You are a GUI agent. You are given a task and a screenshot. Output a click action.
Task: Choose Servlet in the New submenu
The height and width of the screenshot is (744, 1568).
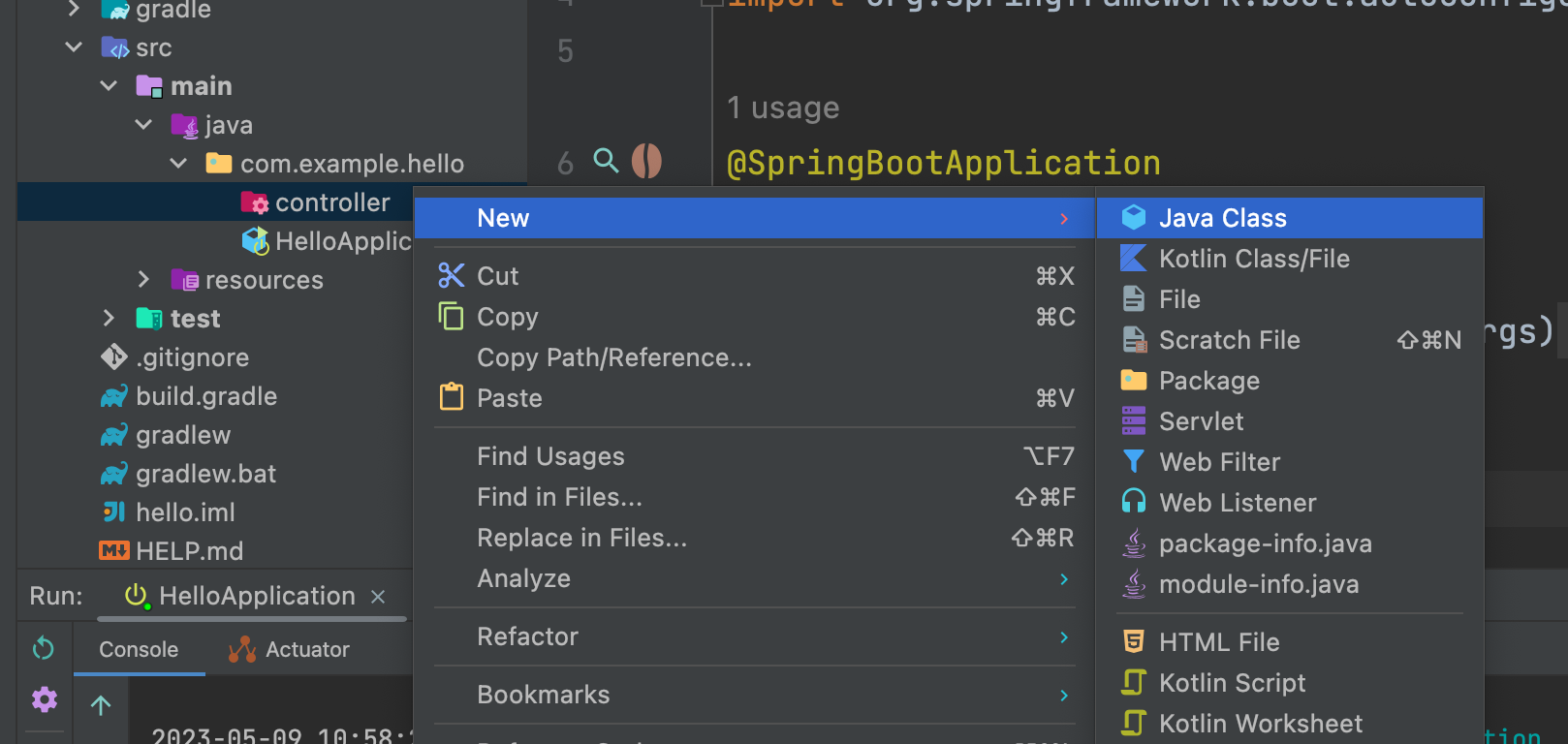1290,421
